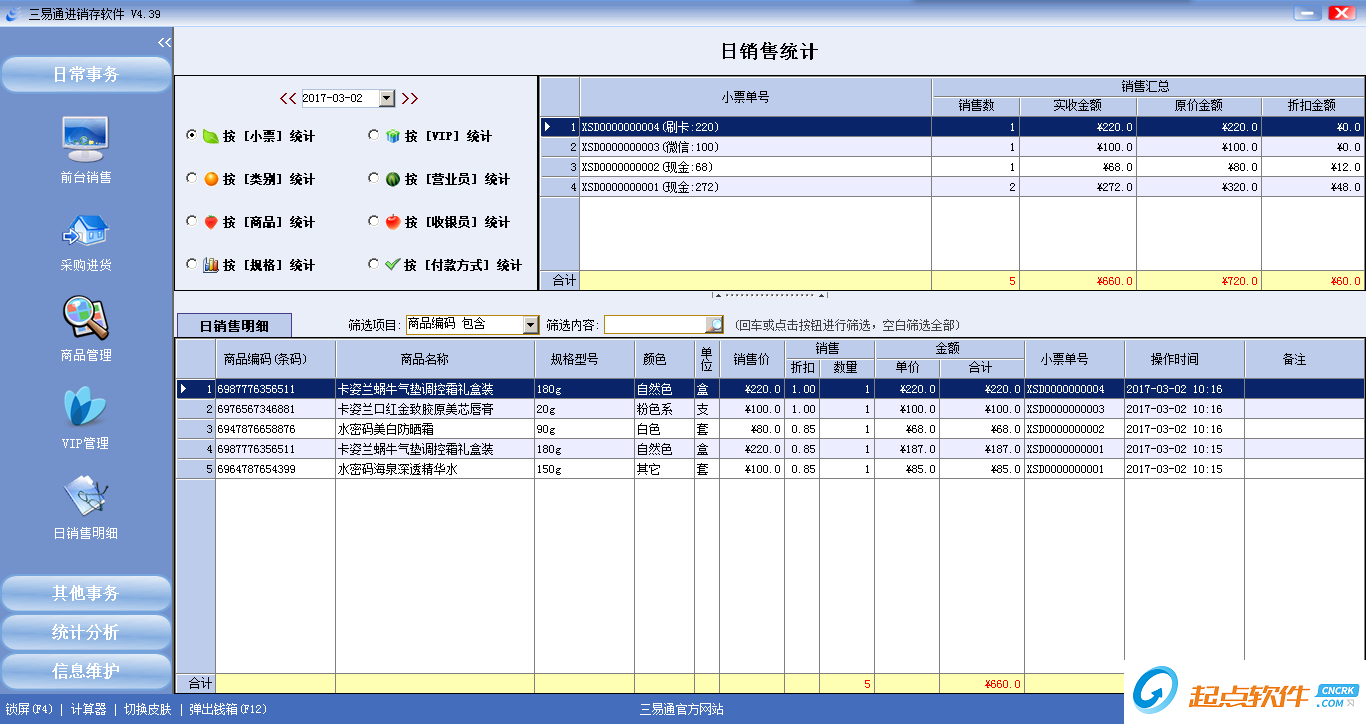Switch to the 日销售明细 tab

235,326
